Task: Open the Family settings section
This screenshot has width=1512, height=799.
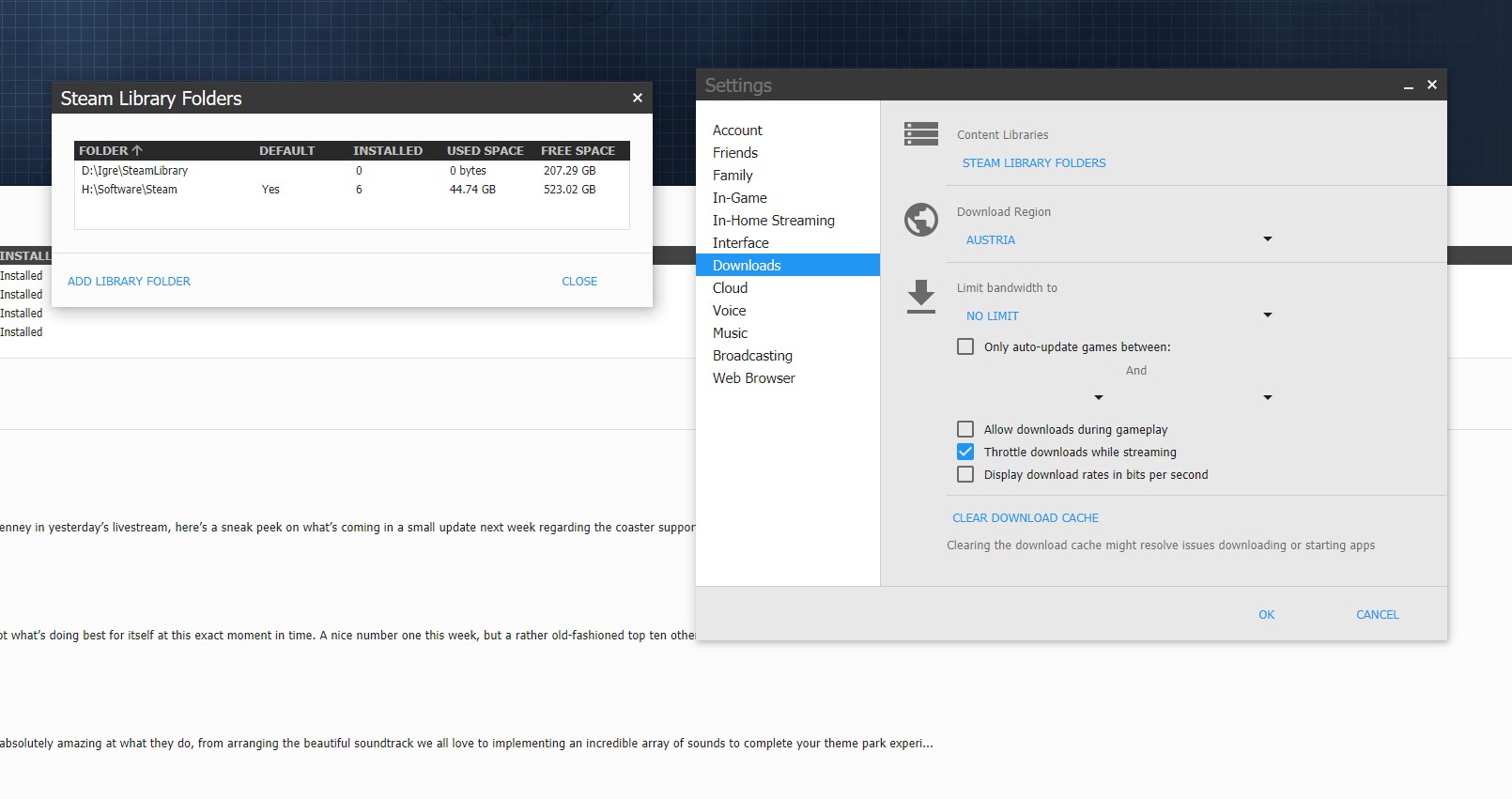Action: (787, 176)
